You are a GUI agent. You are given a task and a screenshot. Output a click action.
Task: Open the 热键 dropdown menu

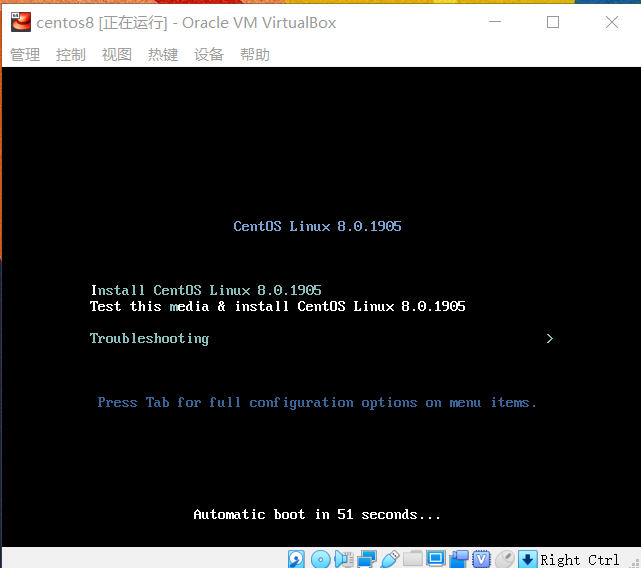[x=163, y=54]
